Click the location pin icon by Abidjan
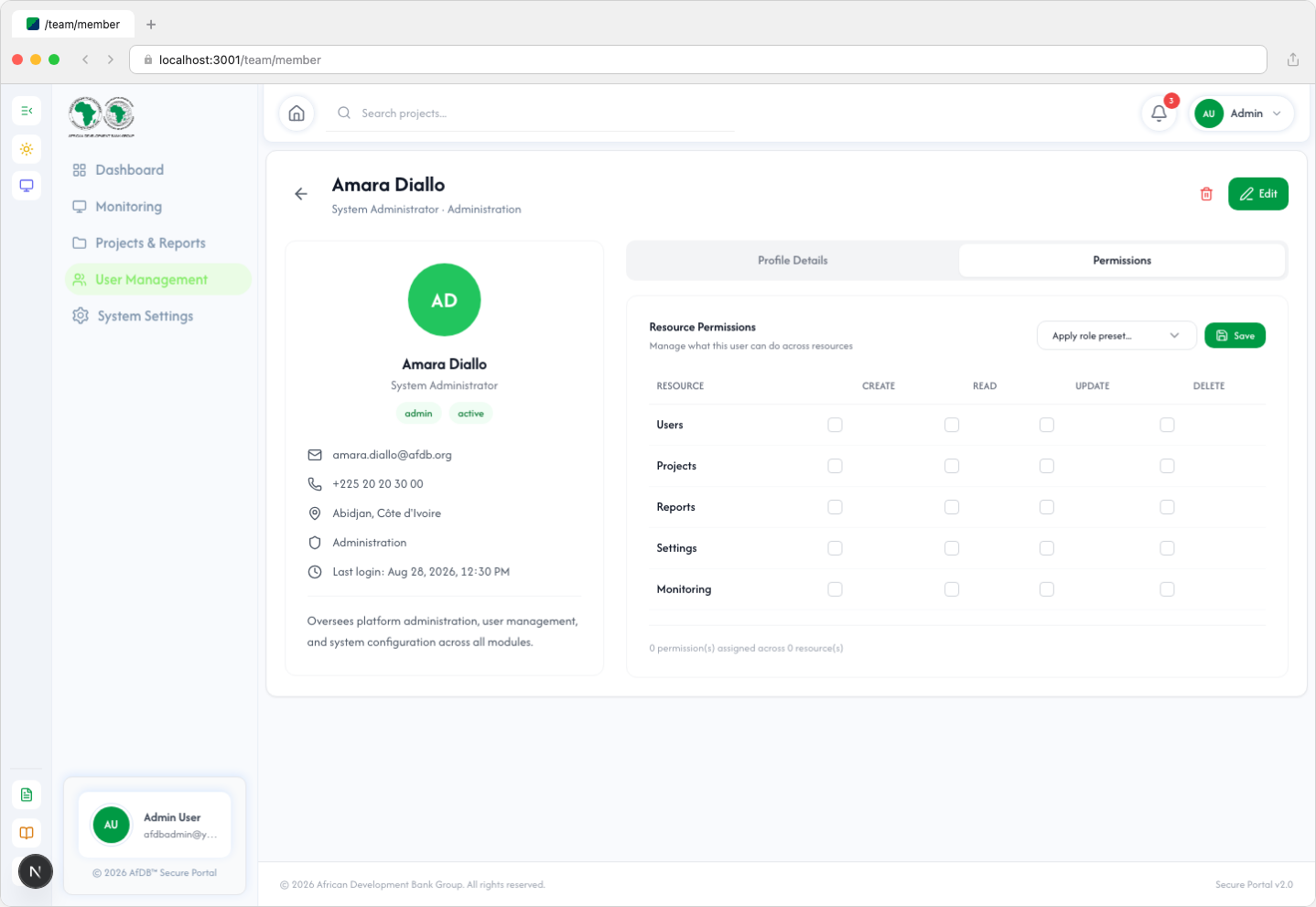Viewport: 1316px width, 907px height. pos(315,513)
